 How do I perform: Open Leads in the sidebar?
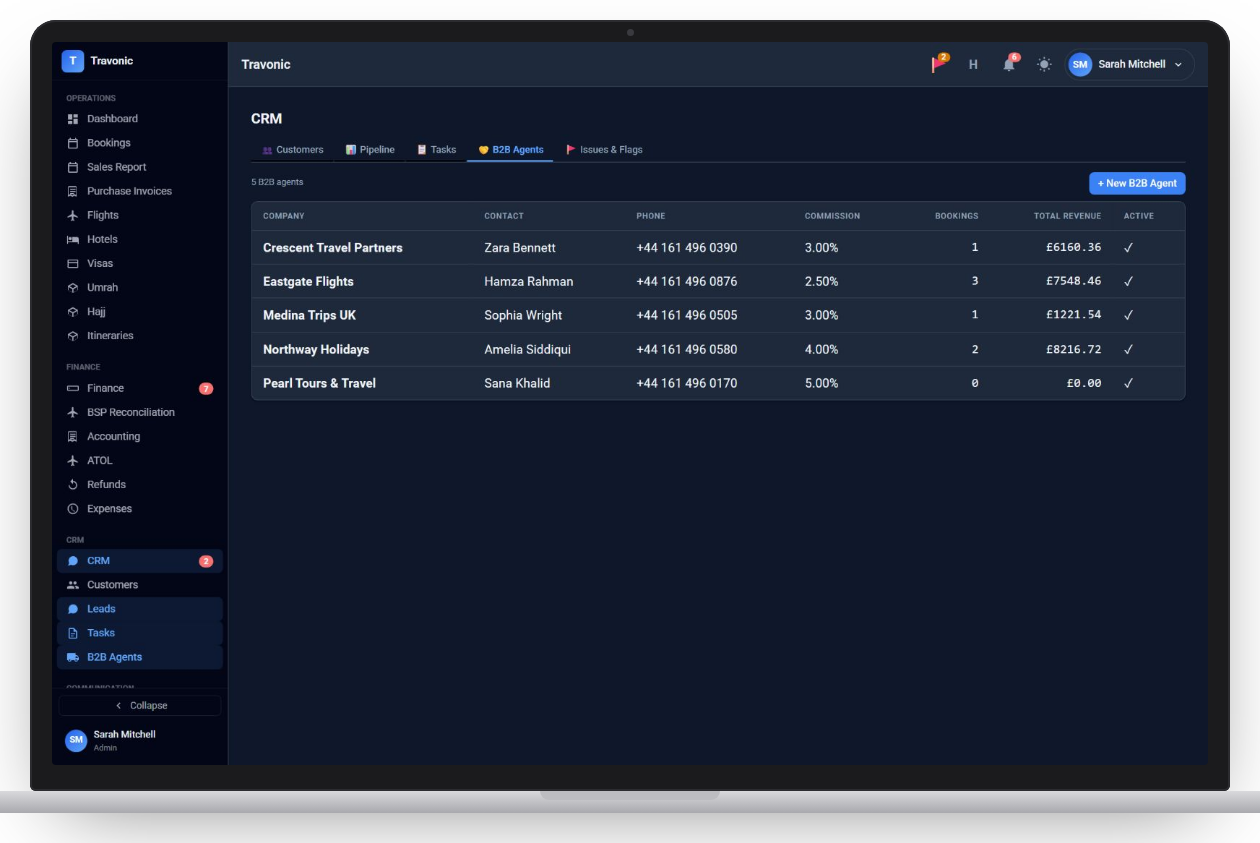[x=140, y=609]
